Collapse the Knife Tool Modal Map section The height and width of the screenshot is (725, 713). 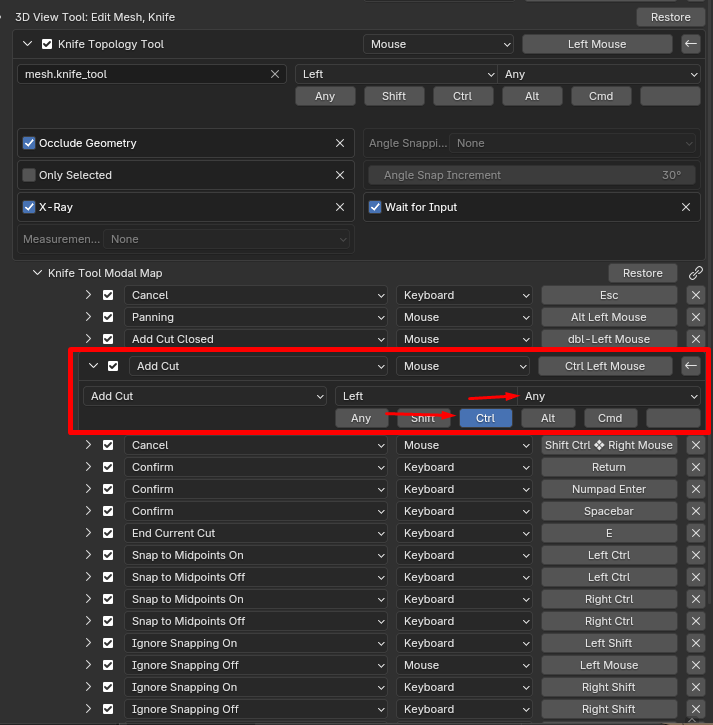coord(37,273)
